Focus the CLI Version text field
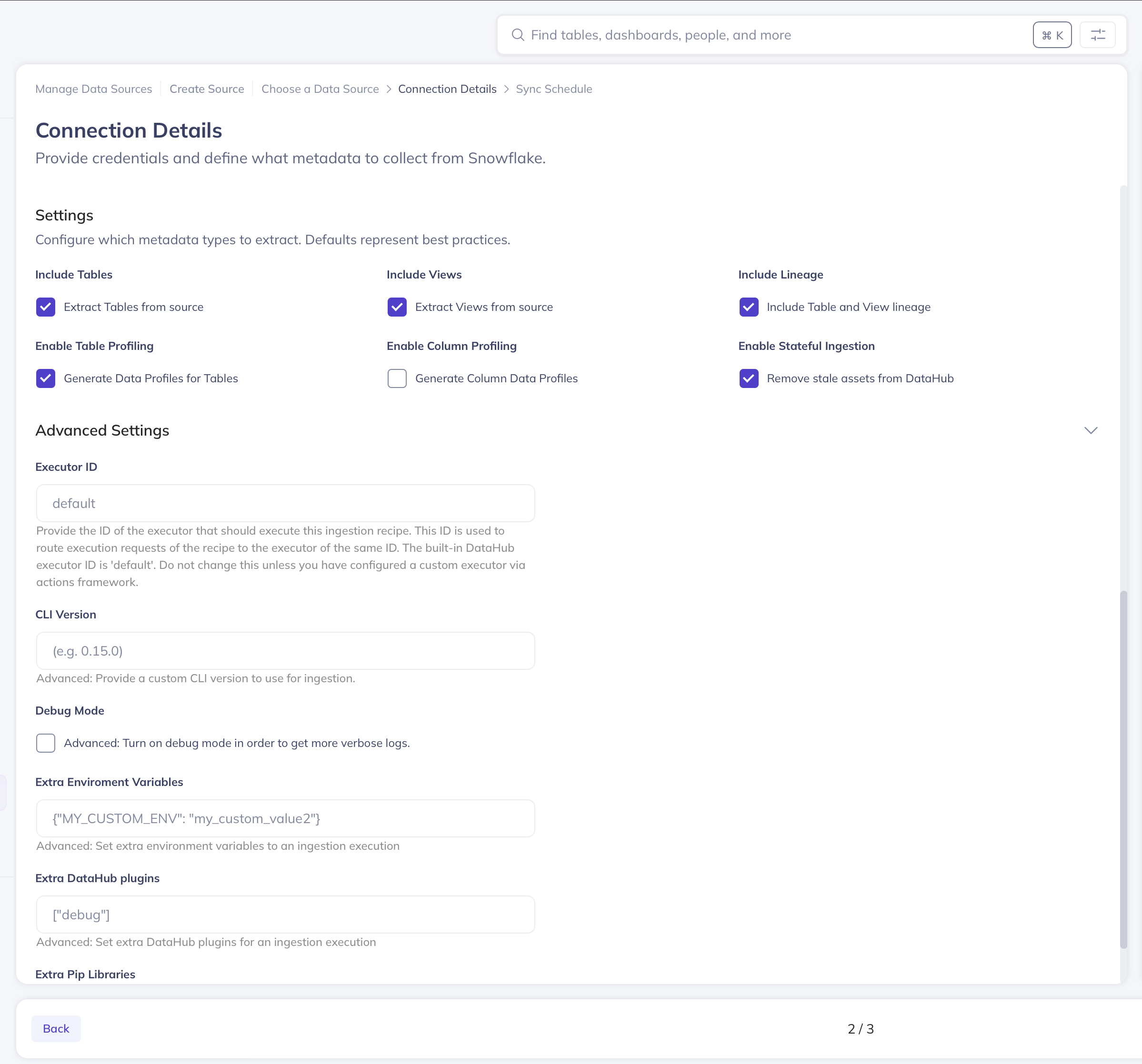Viewport: 1142px width, 1064px height. 286,651
